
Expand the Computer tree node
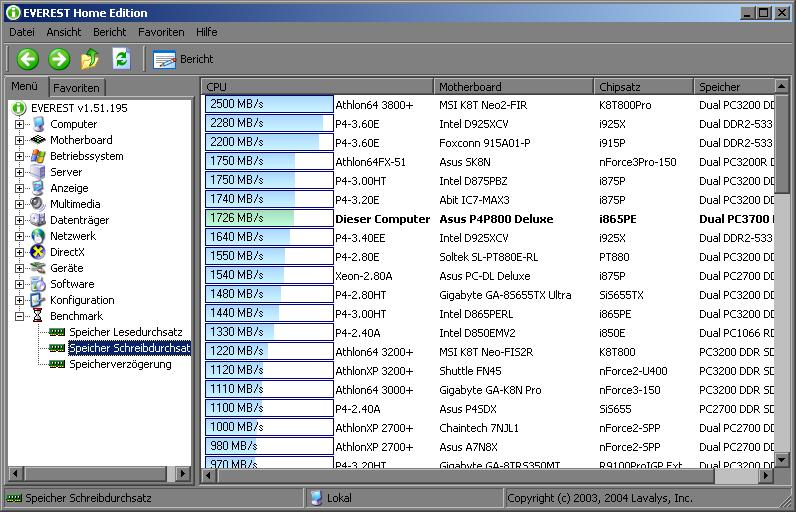19,124
